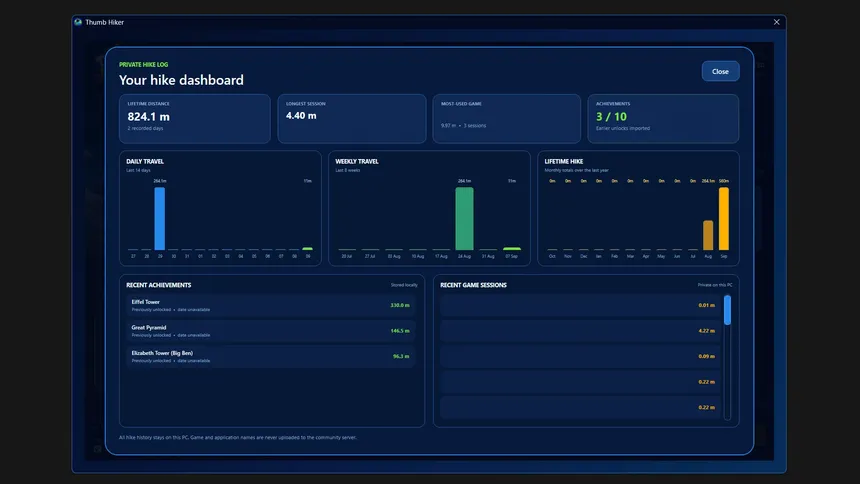Click the yellow Sep bar in Lifetime Hike
Screen dimensions: 860x484
724,218
